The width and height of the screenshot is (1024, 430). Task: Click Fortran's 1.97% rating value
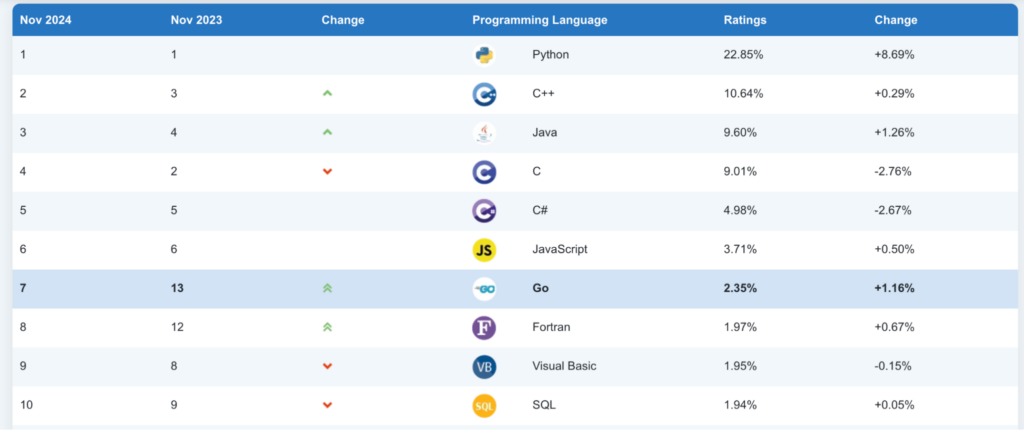[739, 328]
